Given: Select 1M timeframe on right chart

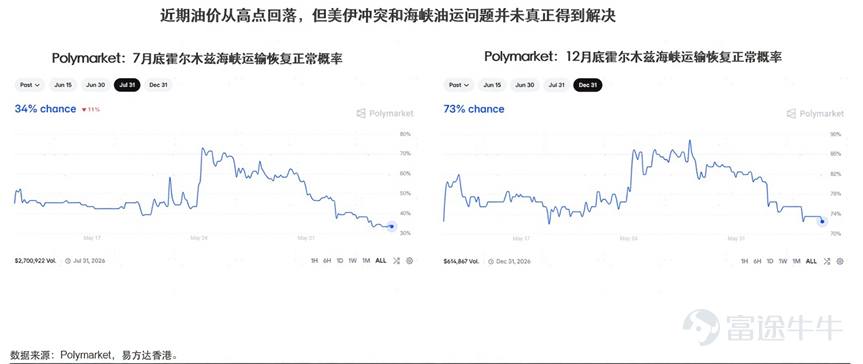Looking at the screenshot, I should [x=796, y=262].
